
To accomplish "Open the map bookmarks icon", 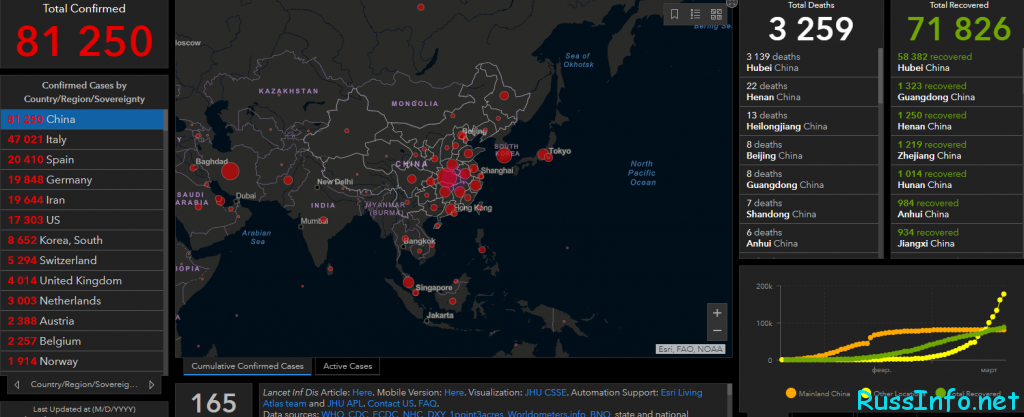I will [x=675, y=14].
